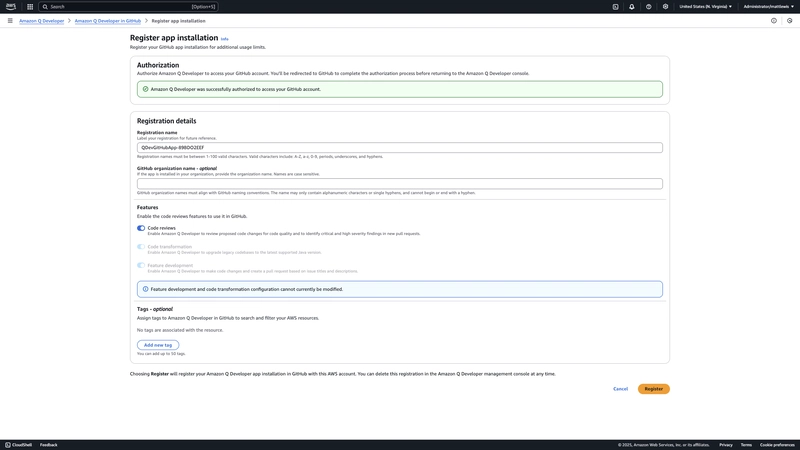Open the CloudShell icon in top bar

[x=615, y=7]
